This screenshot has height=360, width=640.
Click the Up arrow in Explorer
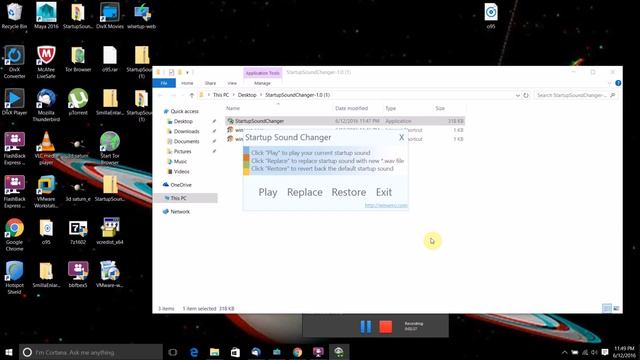click(191, 95)
